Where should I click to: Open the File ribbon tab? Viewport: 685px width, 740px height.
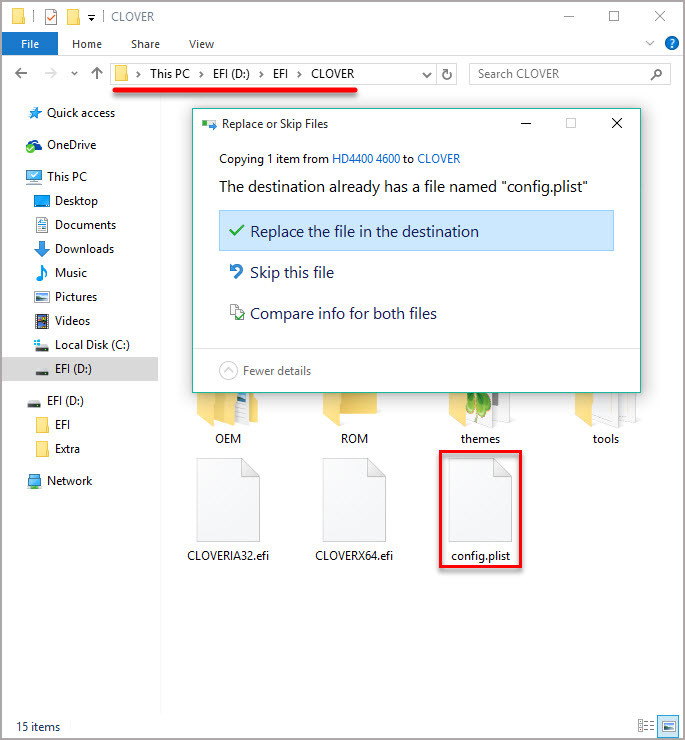[x=30, y=44]
